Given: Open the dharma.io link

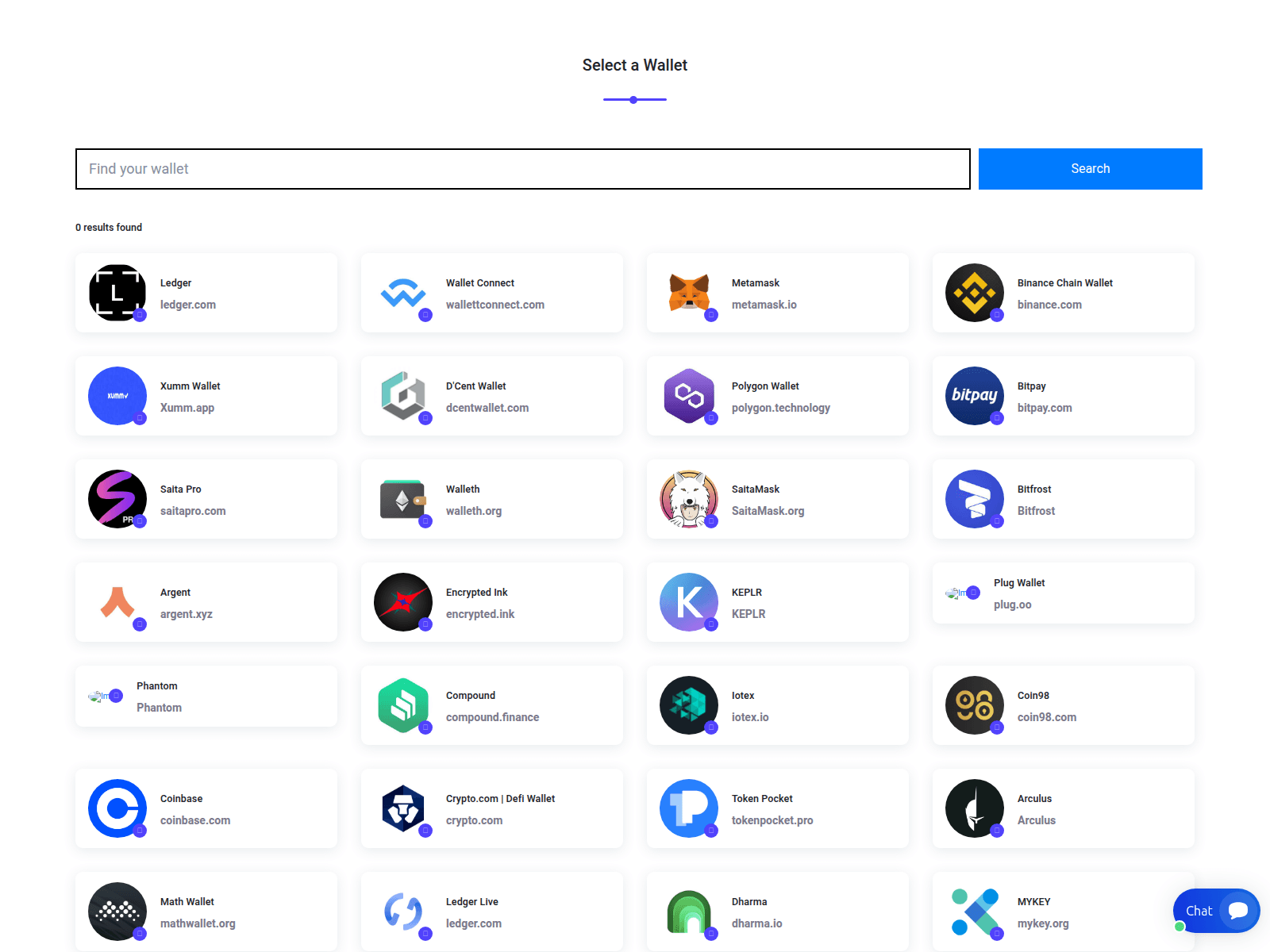Looking at the screenshot, I should [757, 923].
